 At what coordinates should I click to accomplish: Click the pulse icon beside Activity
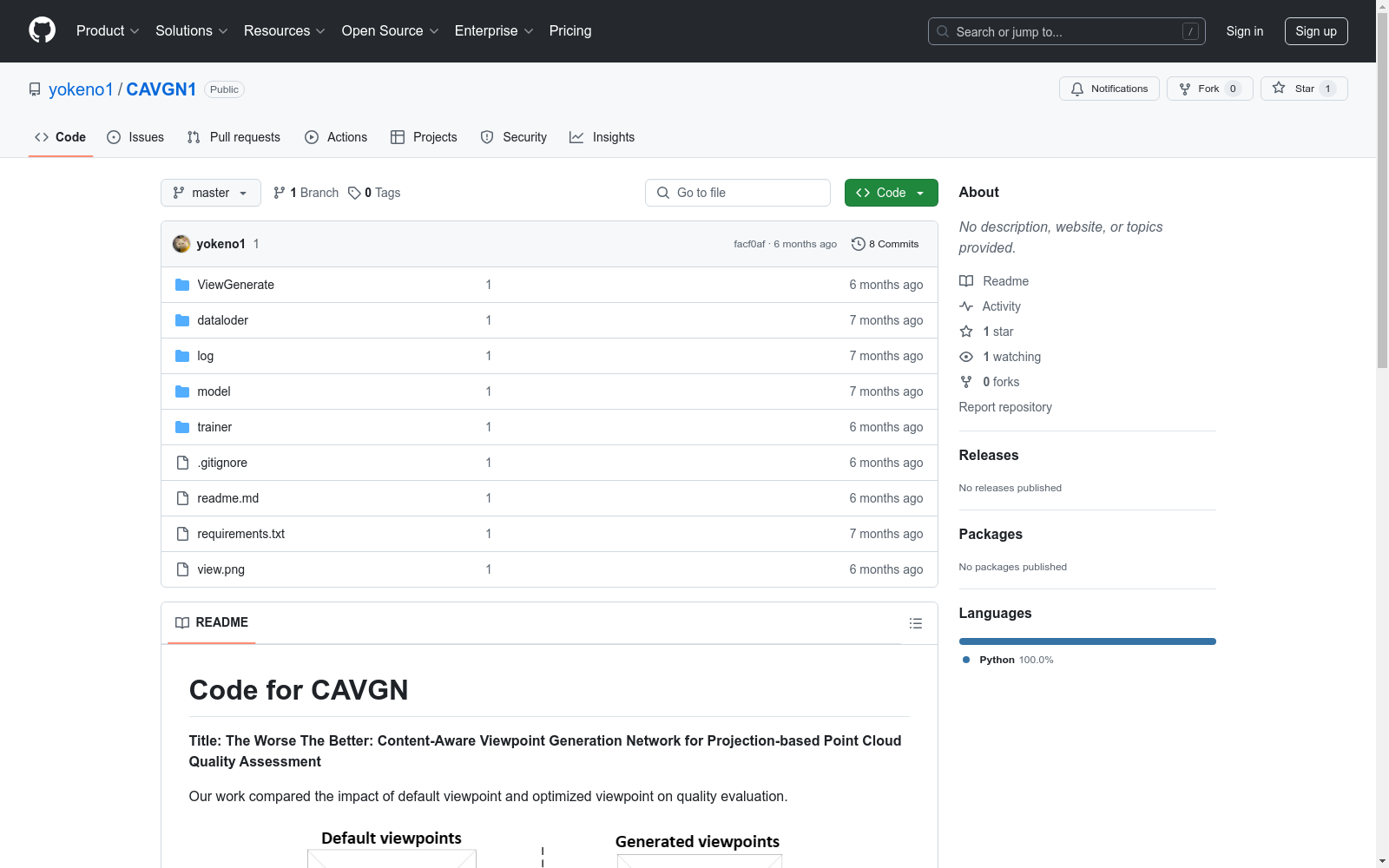pos(966,306)
